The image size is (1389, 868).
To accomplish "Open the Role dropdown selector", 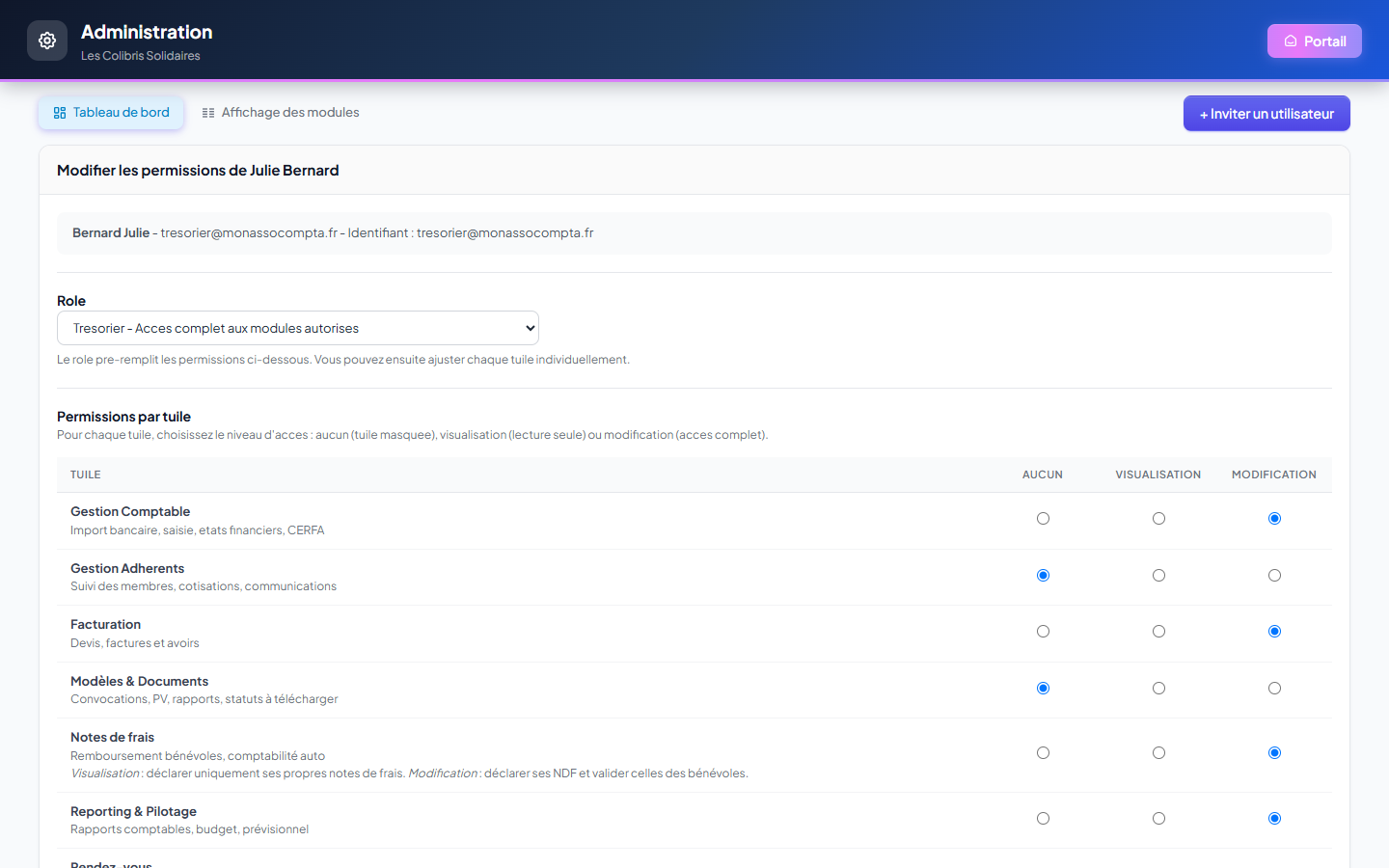I will click(x=298, y=328).
